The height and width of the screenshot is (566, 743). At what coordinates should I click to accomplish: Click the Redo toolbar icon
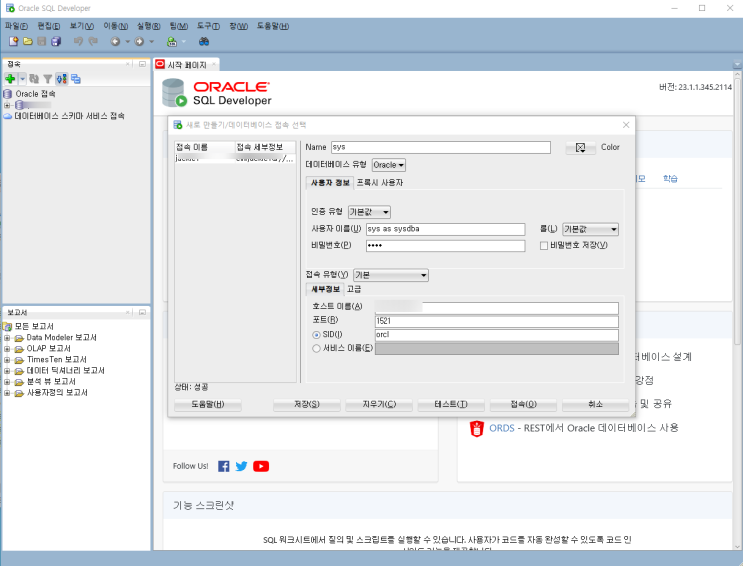[93, 41]
